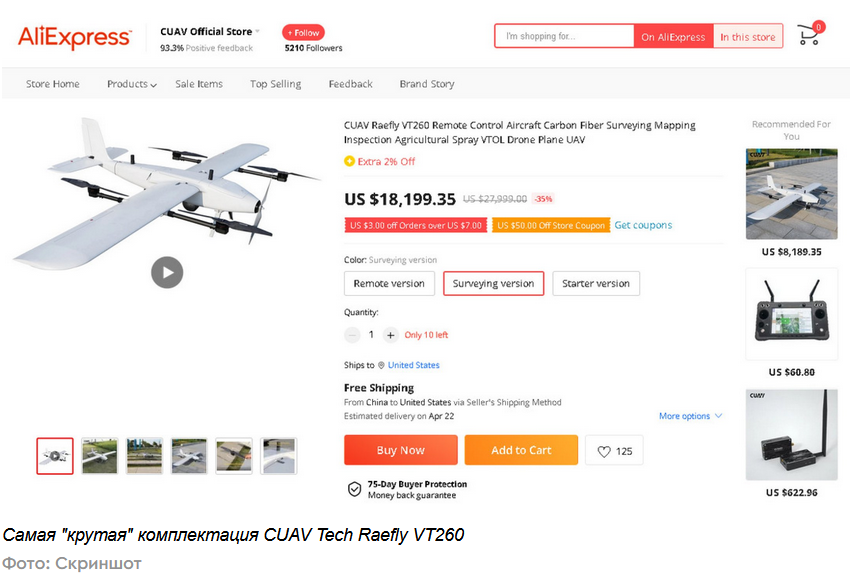Select the Remote version option

click(389, 284)
